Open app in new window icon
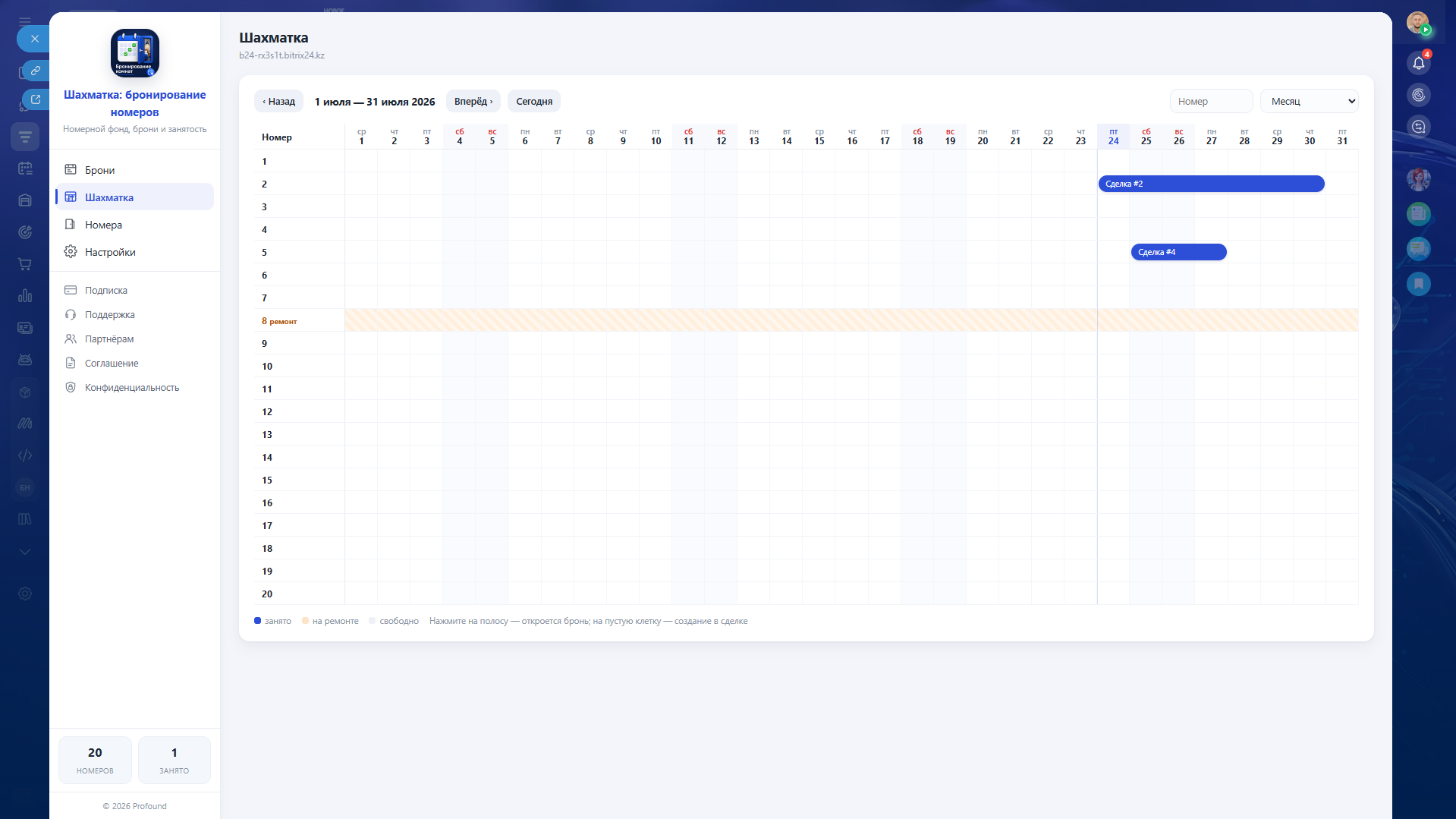The width and height of the screenshot is (1456, 819). point(35,99)
